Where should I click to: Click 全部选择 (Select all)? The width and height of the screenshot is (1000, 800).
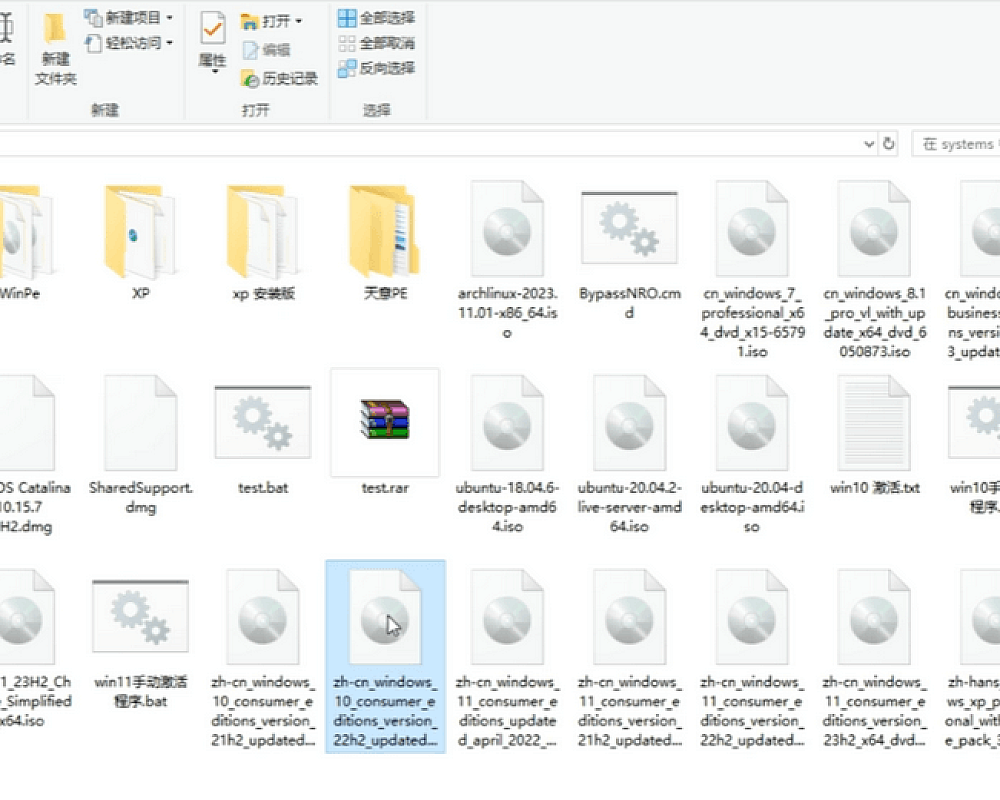[376, 18]
